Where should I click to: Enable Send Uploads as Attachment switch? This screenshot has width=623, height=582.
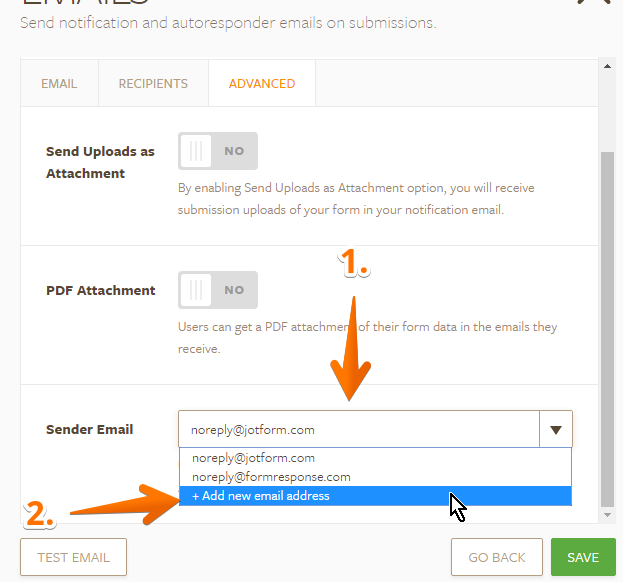point(218,151)
